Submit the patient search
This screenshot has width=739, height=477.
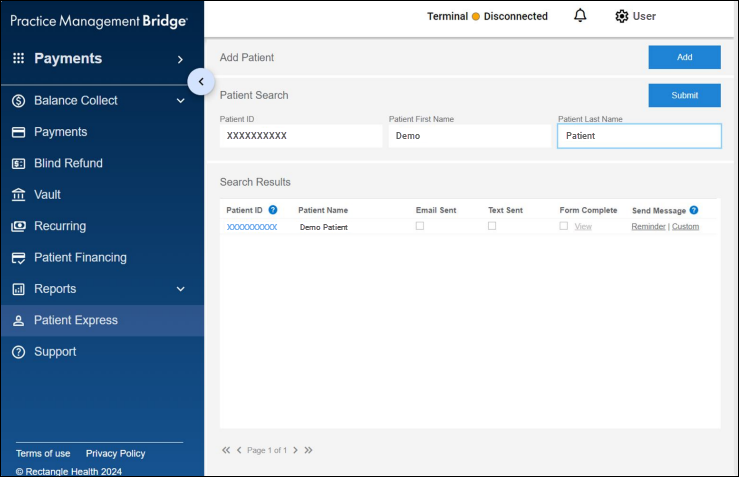point(684,95)
